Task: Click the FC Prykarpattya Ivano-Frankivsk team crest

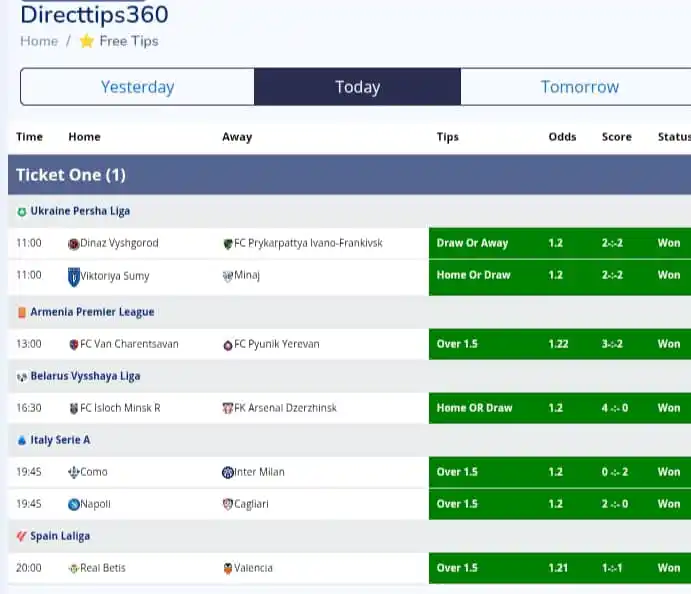Action: pyautogui.click(x=228, y=244)
